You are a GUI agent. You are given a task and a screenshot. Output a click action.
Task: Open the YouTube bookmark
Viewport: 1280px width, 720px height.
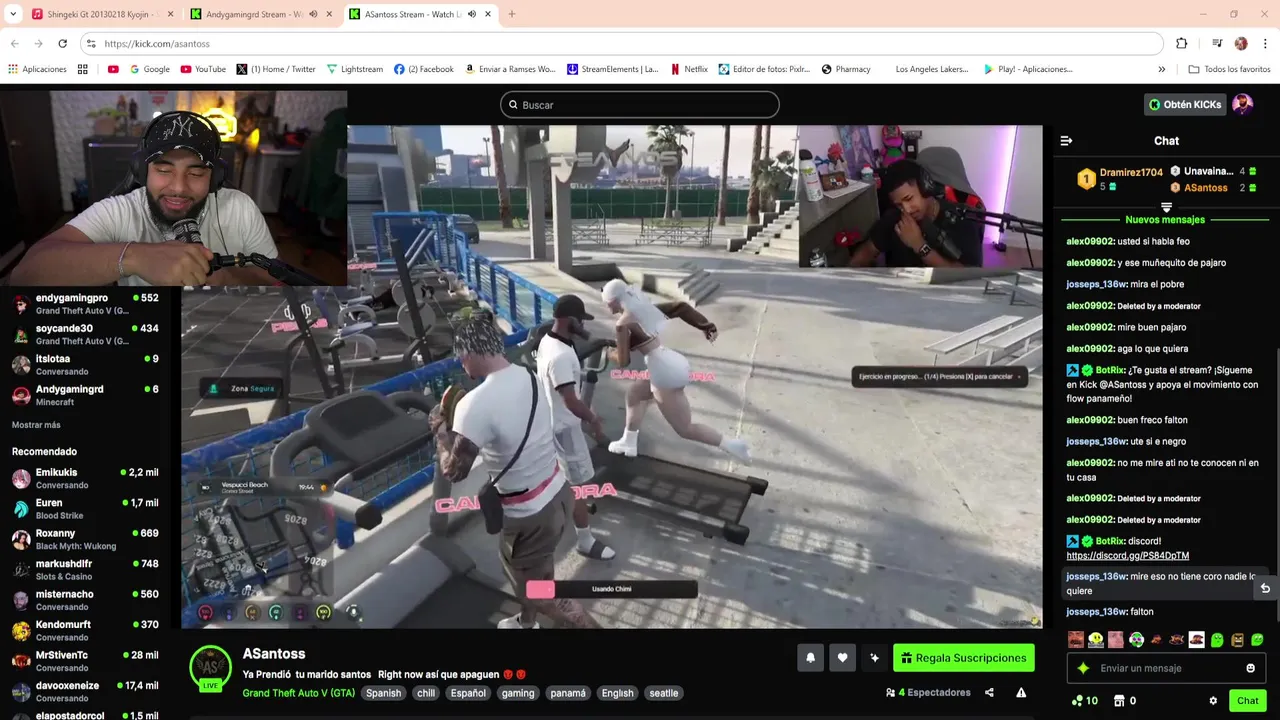point(203,69)
